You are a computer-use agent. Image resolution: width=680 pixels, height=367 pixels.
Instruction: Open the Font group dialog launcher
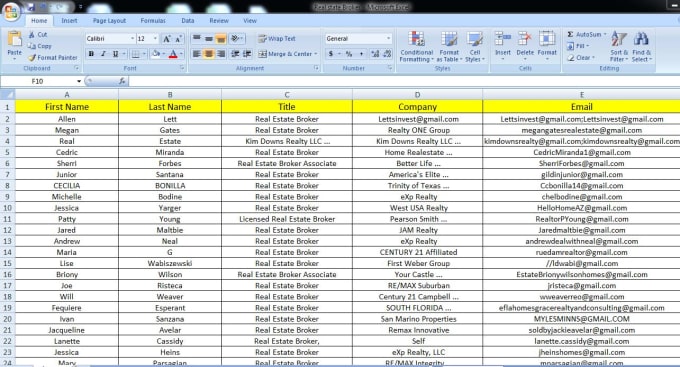(x=182, y=68)
